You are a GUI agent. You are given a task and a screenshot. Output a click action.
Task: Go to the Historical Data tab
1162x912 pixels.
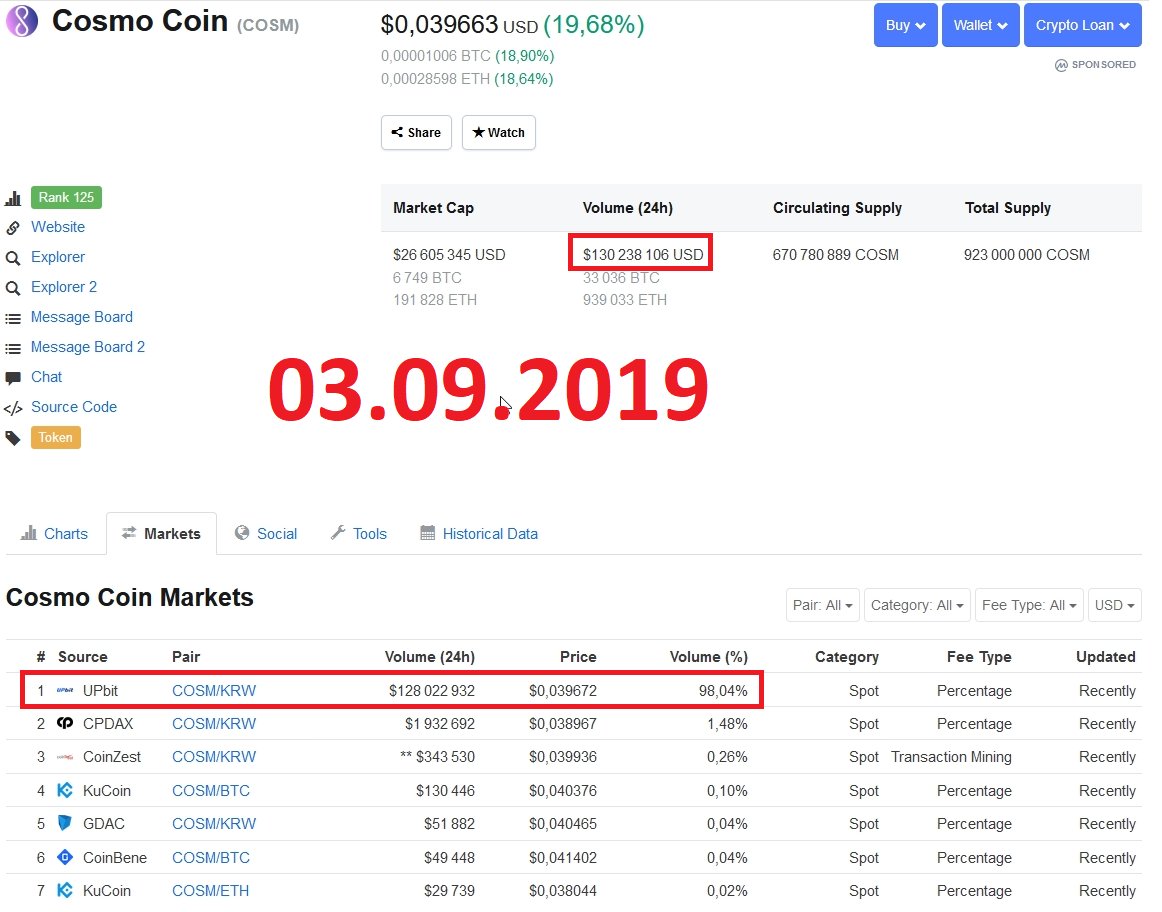(479, 533)
